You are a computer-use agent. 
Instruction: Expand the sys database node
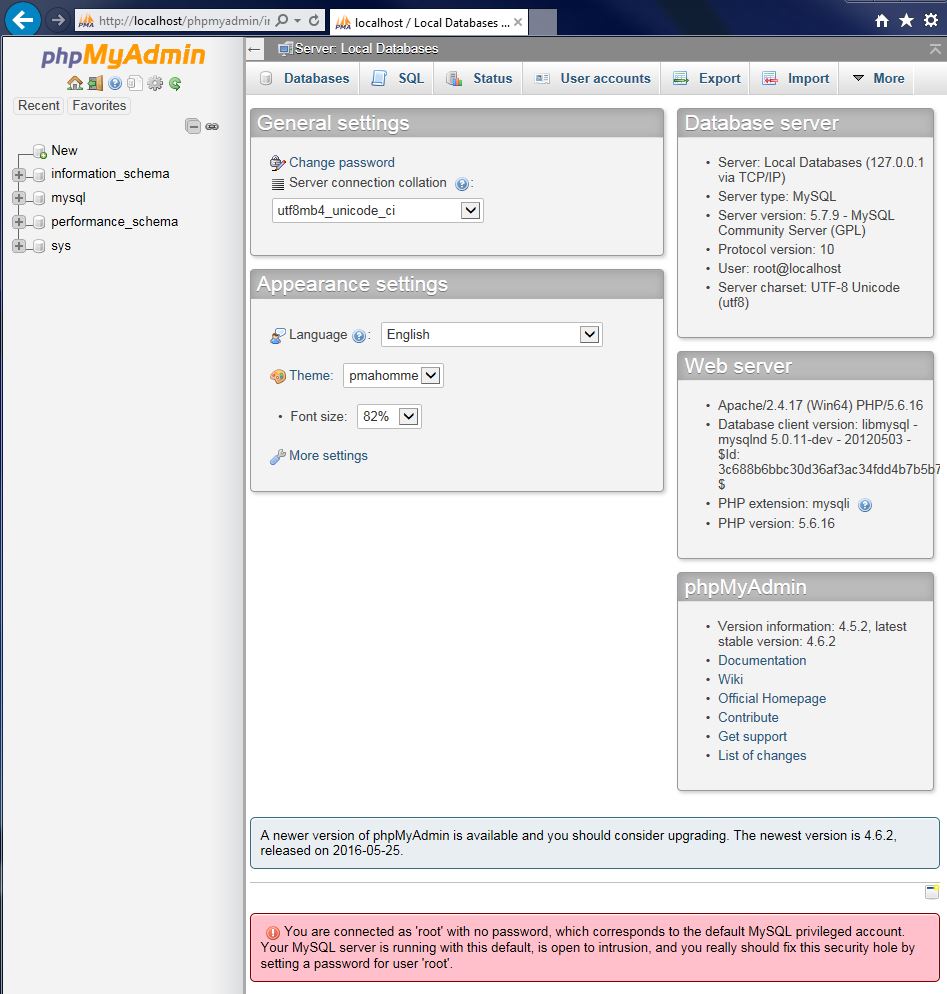point(19,246)
